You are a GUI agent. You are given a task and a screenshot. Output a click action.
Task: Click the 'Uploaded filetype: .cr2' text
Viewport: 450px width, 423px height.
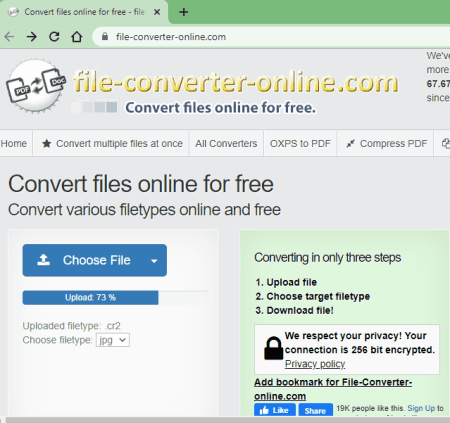72,326
